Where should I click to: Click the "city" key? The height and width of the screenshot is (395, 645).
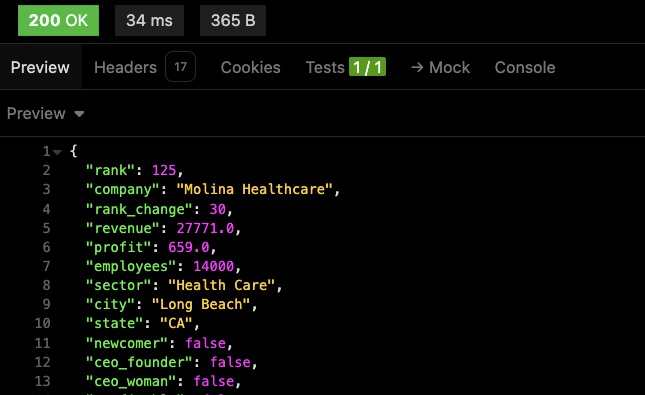(110, 304)
